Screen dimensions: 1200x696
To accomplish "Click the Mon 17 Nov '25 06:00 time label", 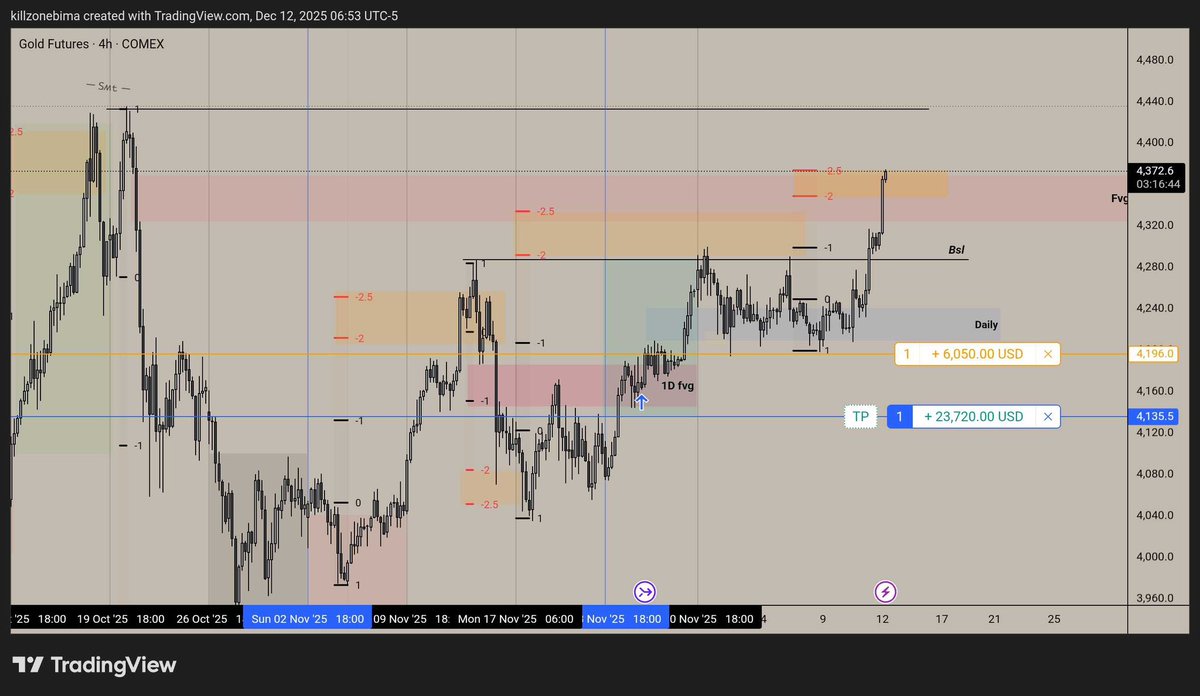I will (x=515, y=619).
